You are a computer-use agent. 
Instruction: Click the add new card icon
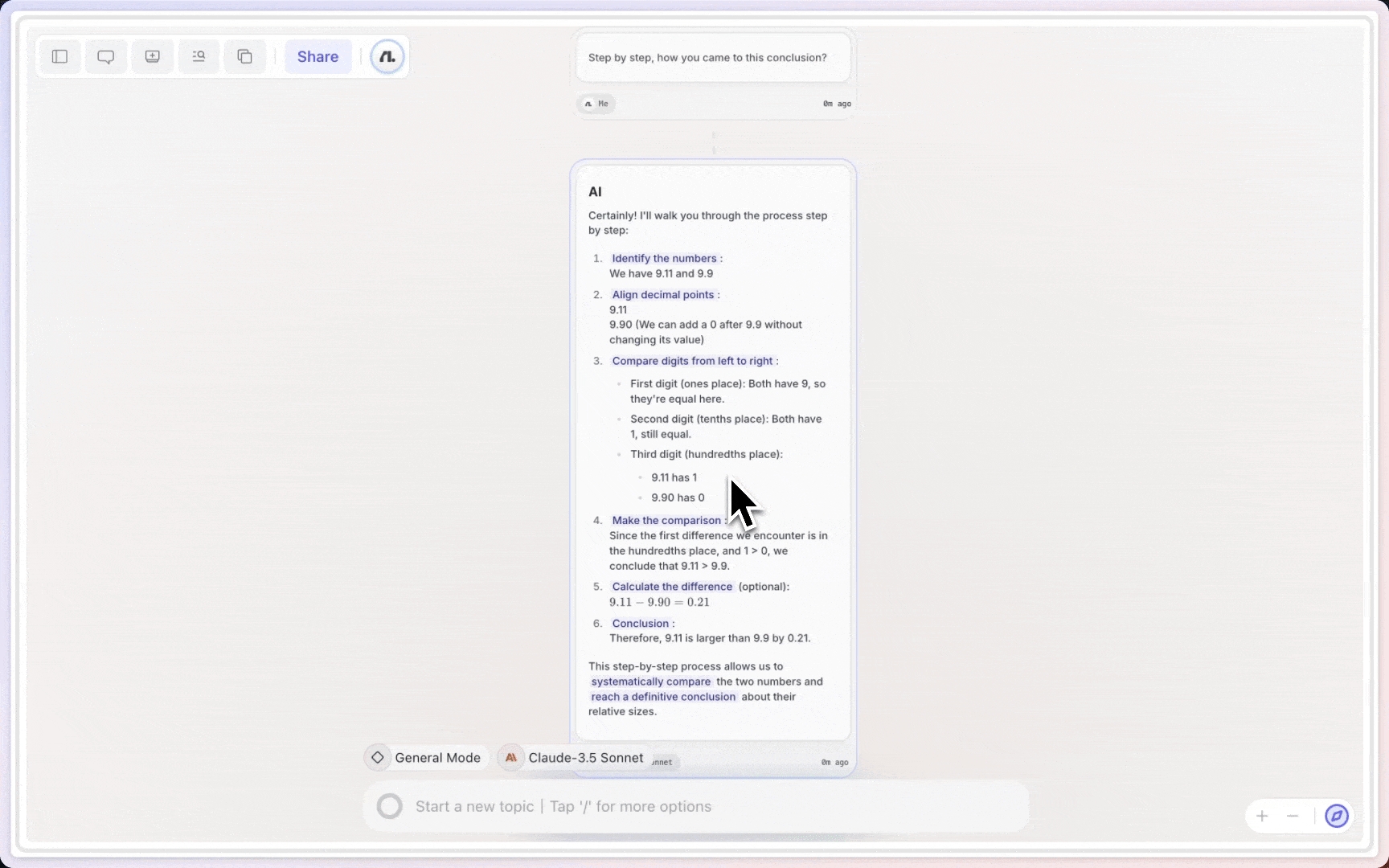[x=152, y=56]
